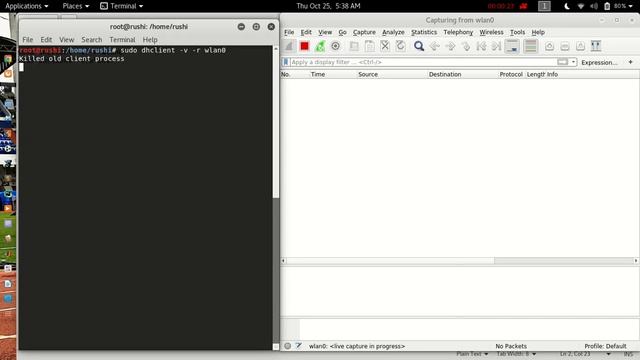Jump to the first packet icon
640x360 pixels.
tap(481, 46)
